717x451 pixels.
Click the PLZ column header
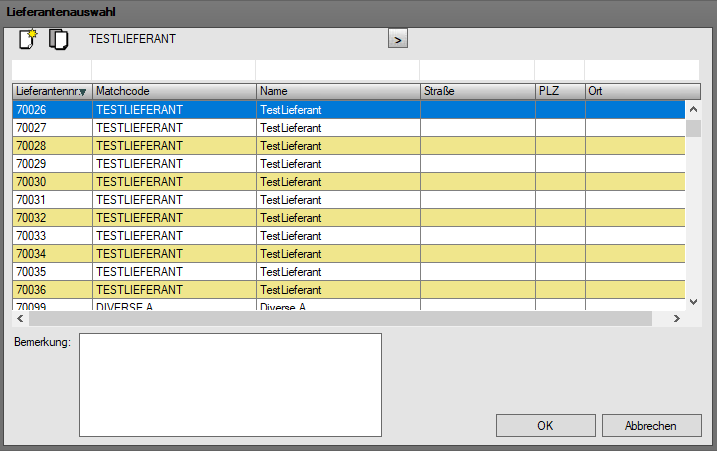coord(560,91)
